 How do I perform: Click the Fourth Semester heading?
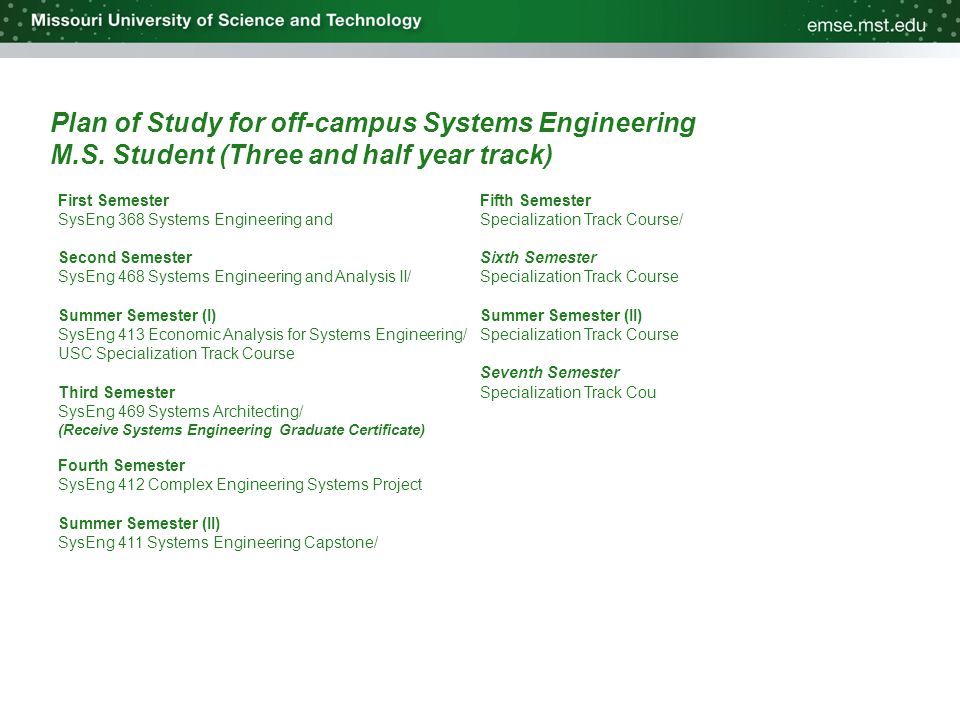pos(121,465)
